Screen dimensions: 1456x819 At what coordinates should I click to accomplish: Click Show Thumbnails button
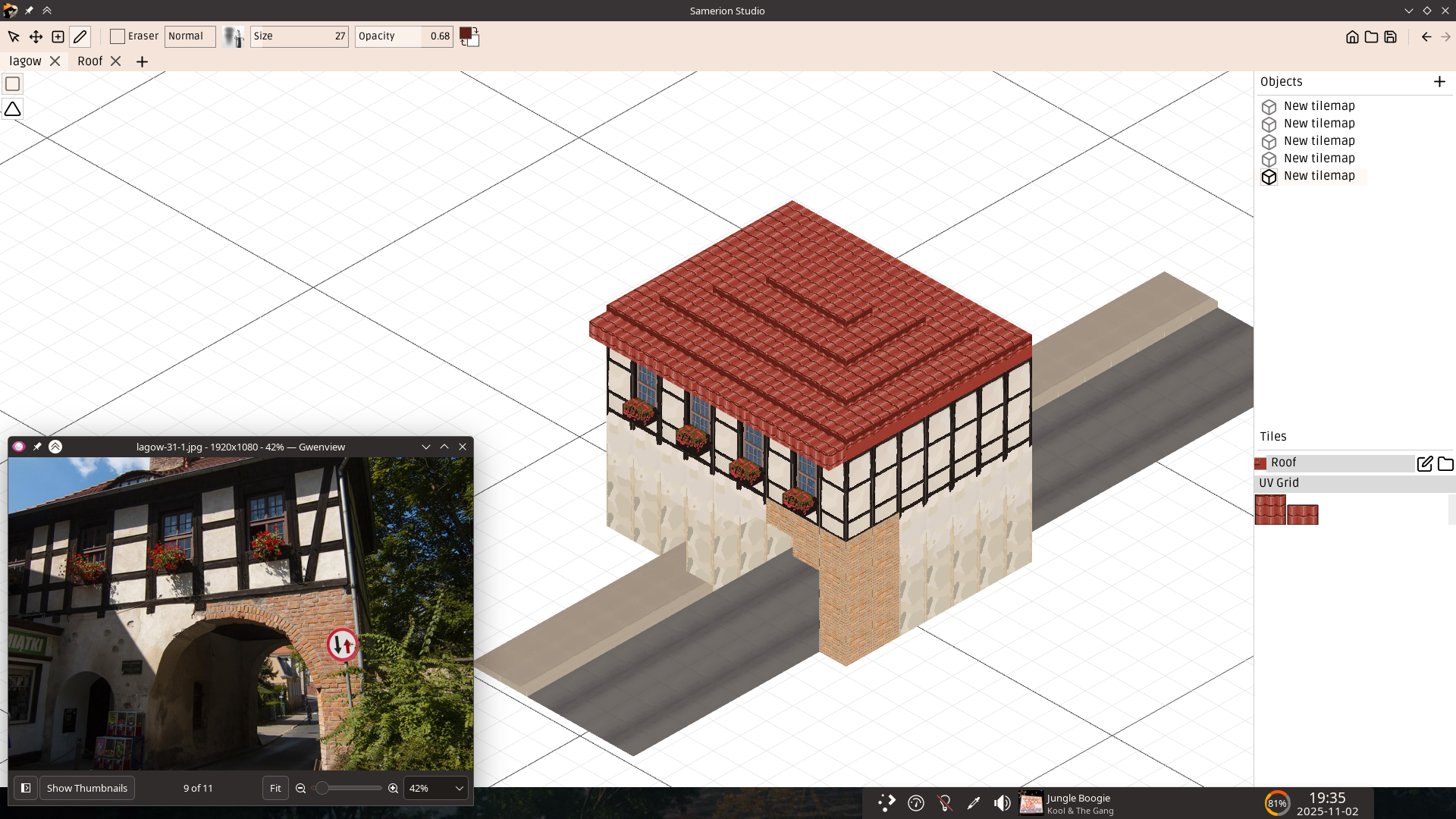tap(87, 788)
